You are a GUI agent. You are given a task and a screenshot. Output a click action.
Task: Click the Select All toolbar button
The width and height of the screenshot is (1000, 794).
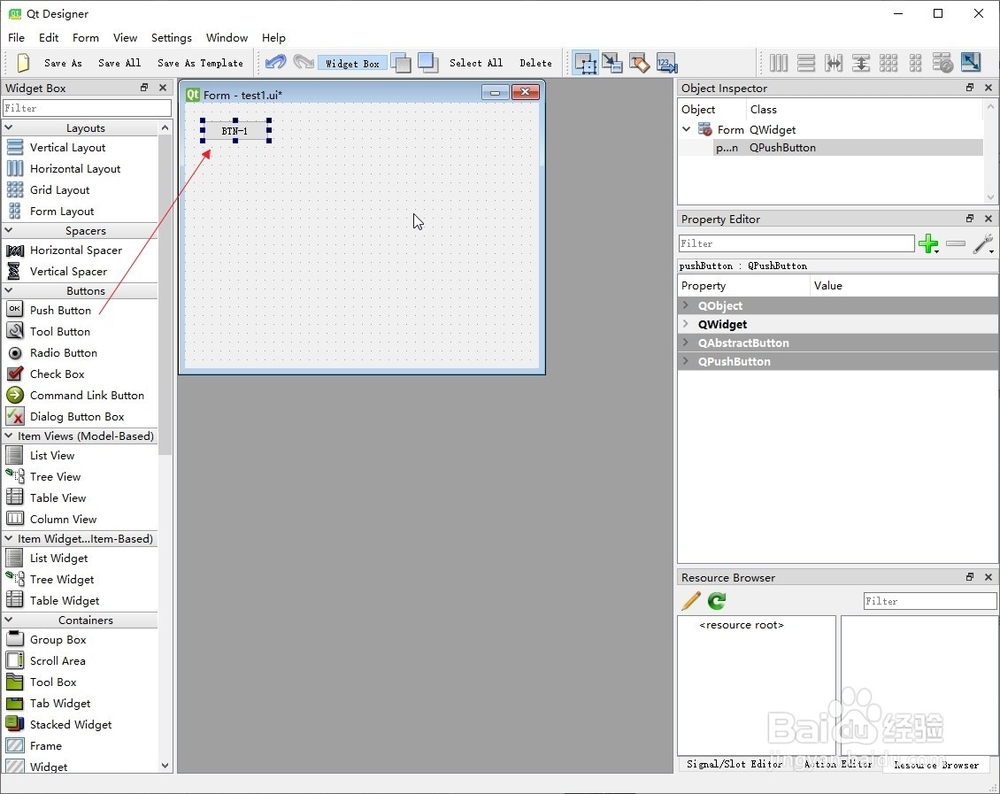[476, 63]
